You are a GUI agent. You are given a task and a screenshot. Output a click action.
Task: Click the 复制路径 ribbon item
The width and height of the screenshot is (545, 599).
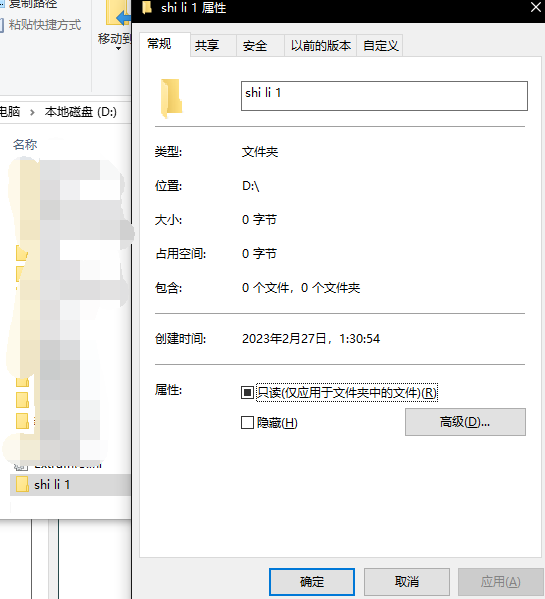click(29, 4)
